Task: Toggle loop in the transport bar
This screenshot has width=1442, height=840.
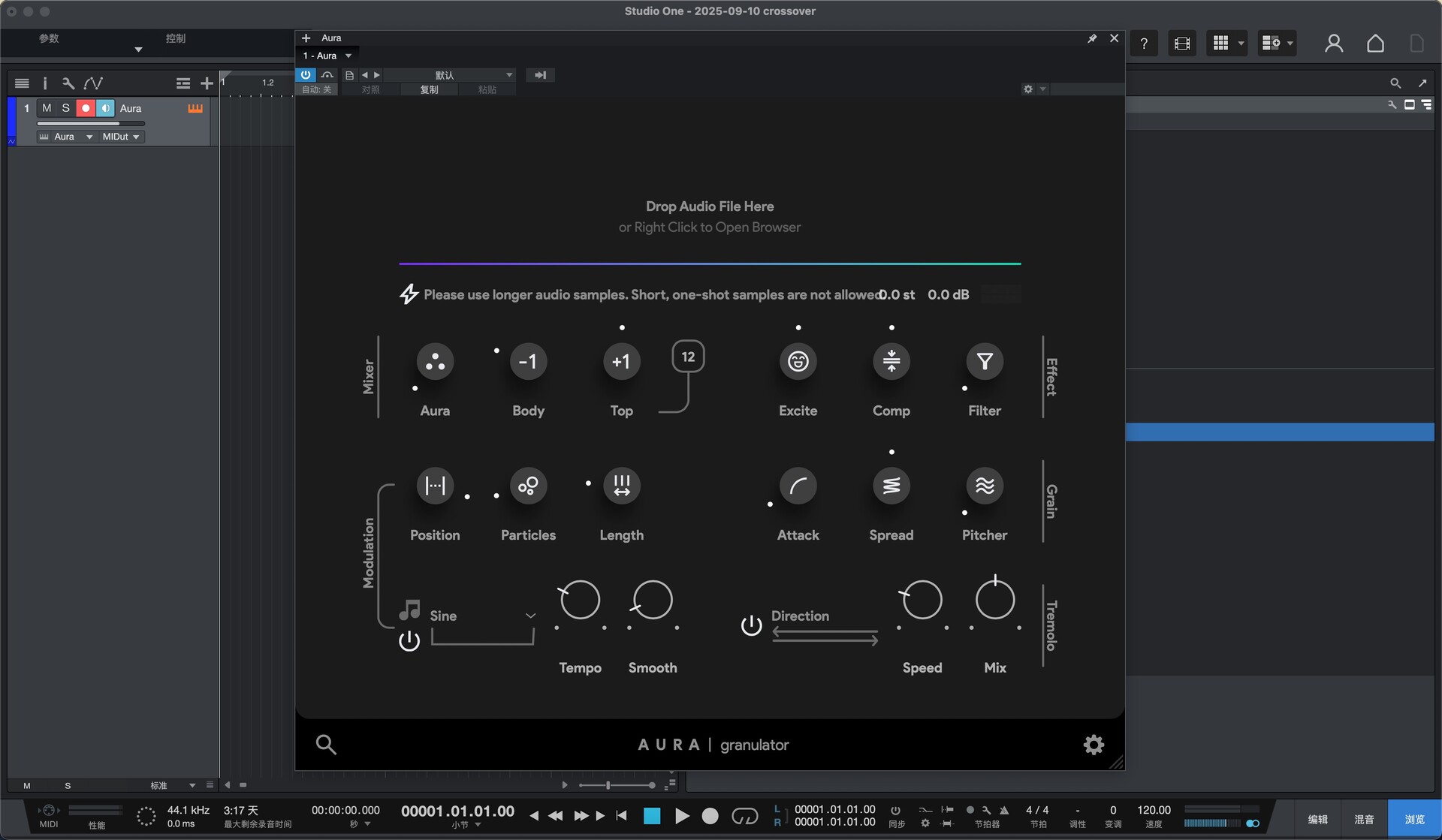Action: point(744,816)
